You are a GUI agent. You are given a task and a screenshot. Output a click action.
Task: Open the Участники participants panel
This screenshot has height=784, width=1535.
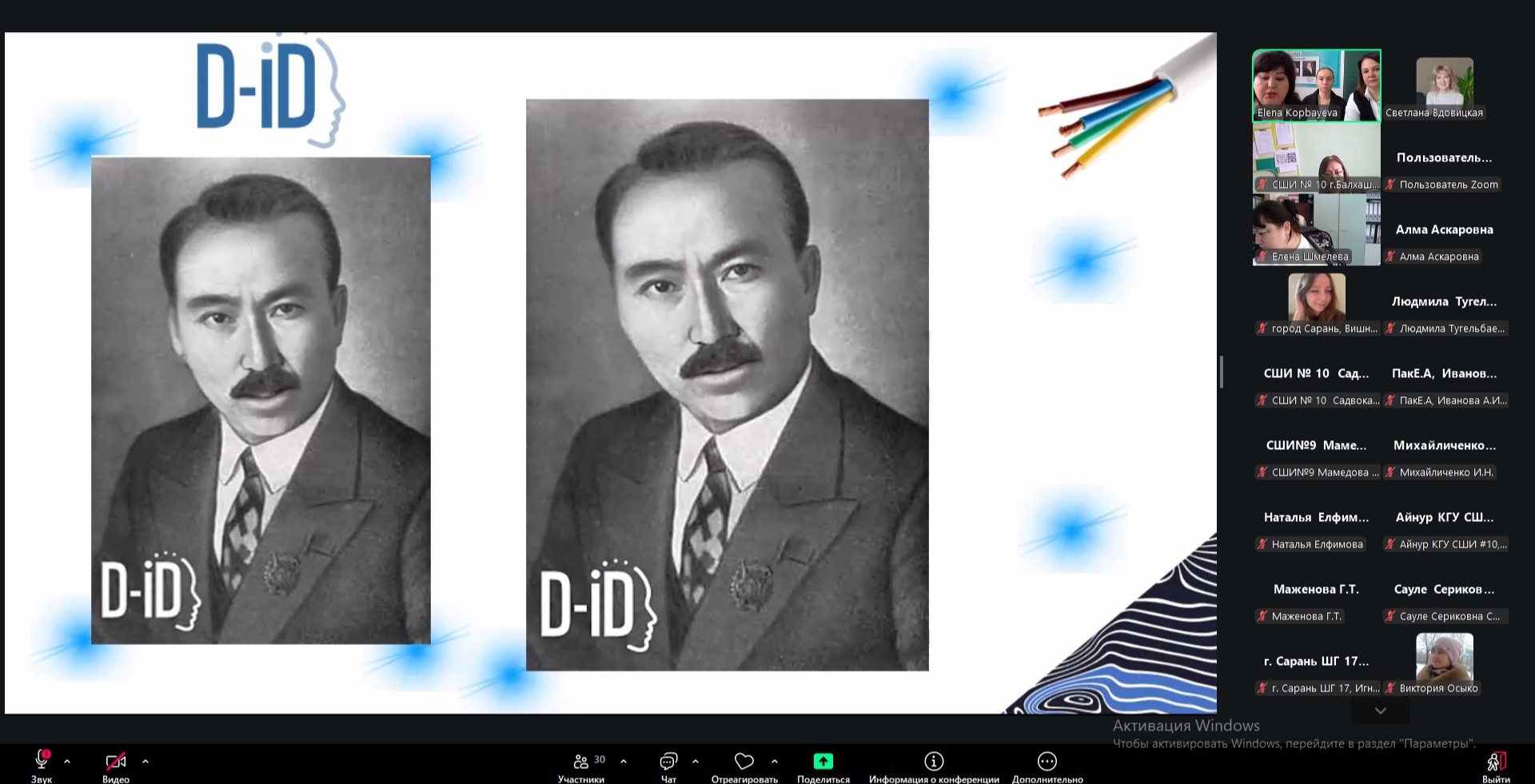click(581, 762)
